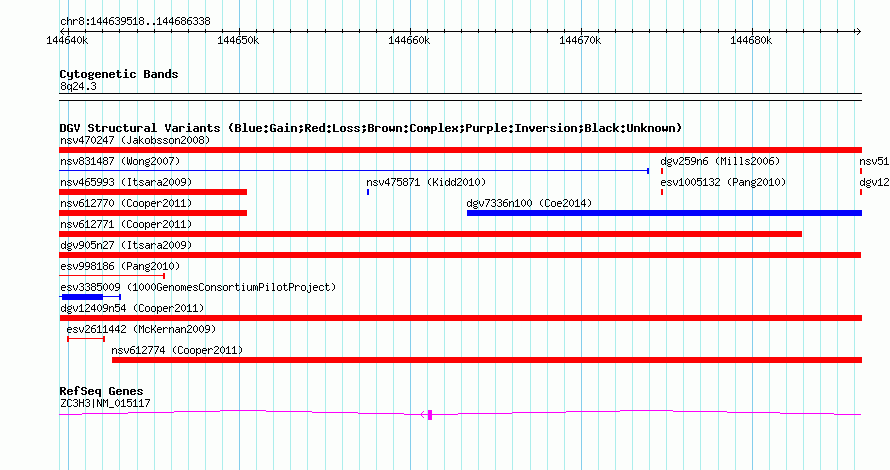Click the small blue mark under nsv475871
The height and width of the screenshot is (470, 890).
click(368, 192)
